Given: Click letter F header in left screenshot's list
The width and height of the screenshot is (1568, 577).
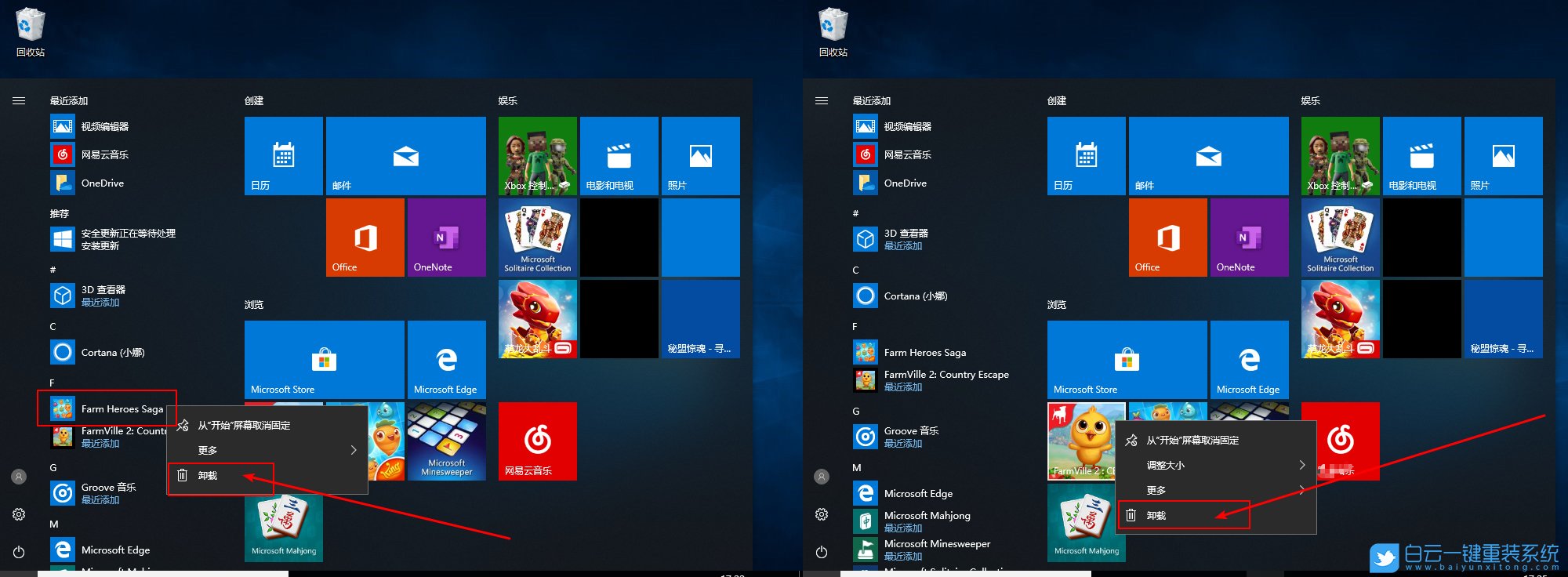Looking at the screenshot, I should click(x=53, y=383).
